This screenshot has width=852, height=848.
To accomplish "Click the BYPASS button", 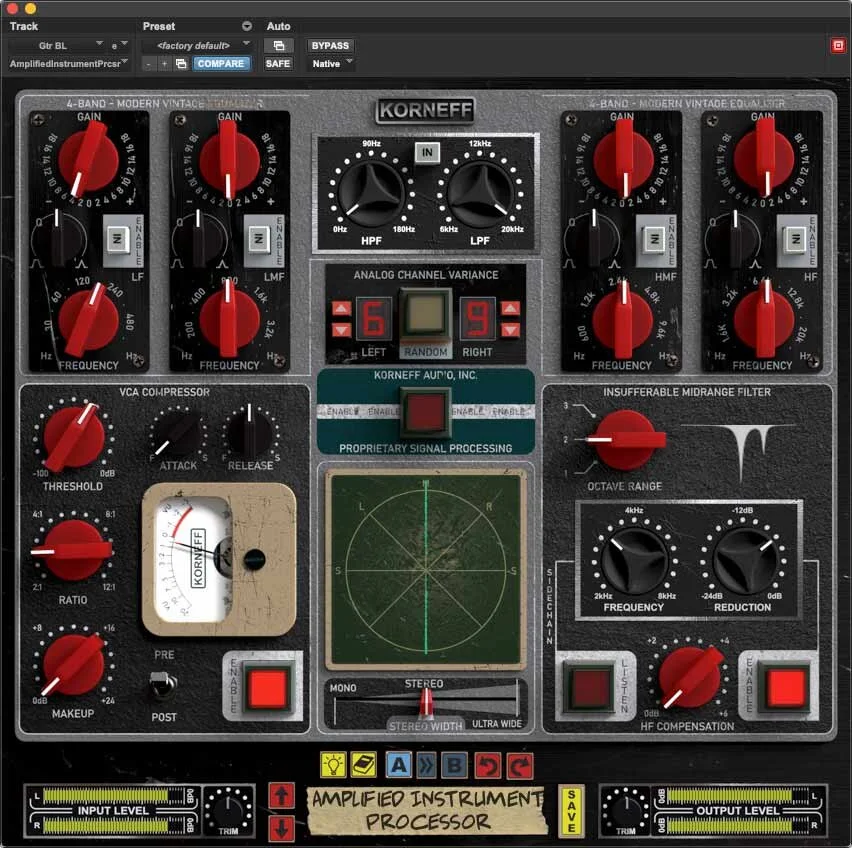I will pyautogui.click(x=330, y=46).
